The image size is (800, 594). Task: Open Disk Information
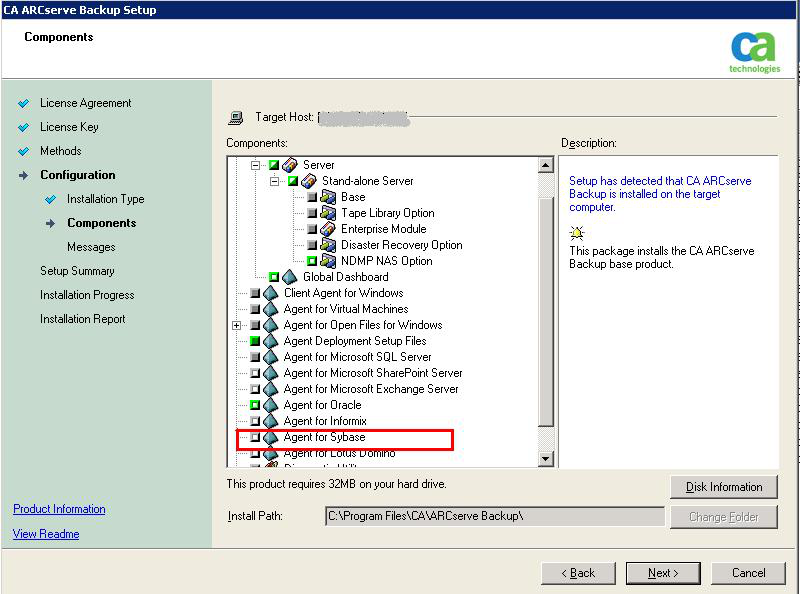tap(724, 487)
